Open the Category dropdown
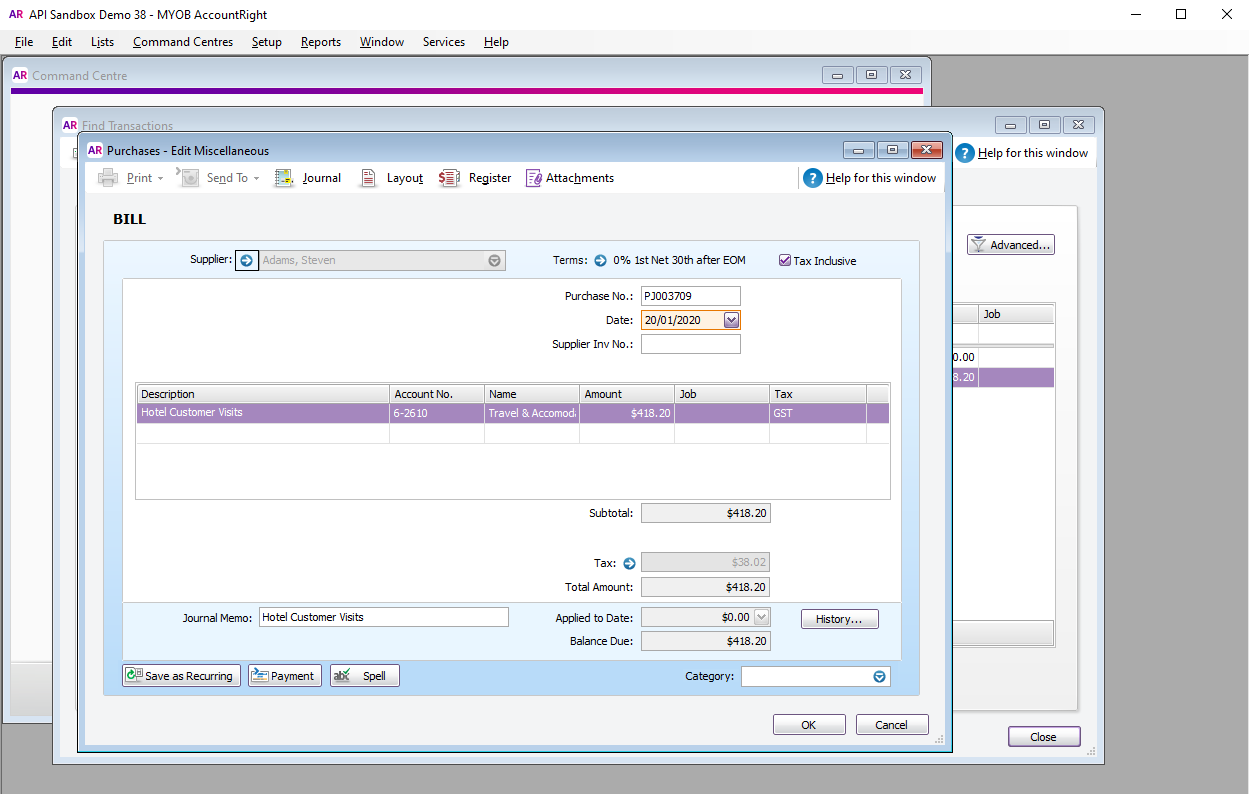This screenshot has width=1249, height=794. pyautogui.click(x=880, y=676)
